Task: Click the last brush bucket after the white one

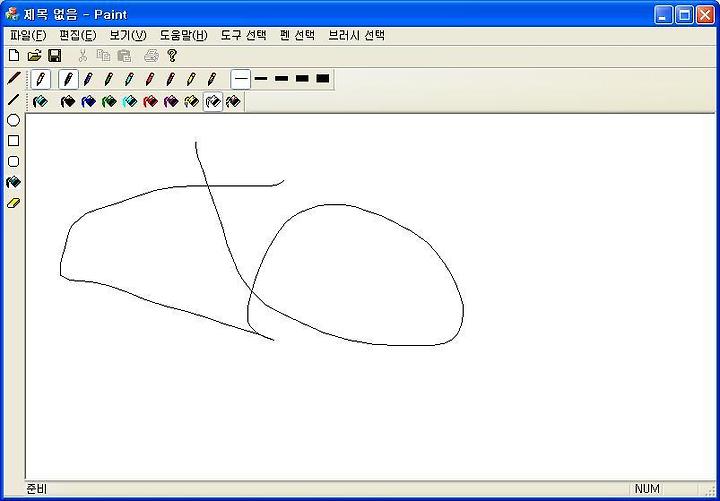Action: [233, 101]
